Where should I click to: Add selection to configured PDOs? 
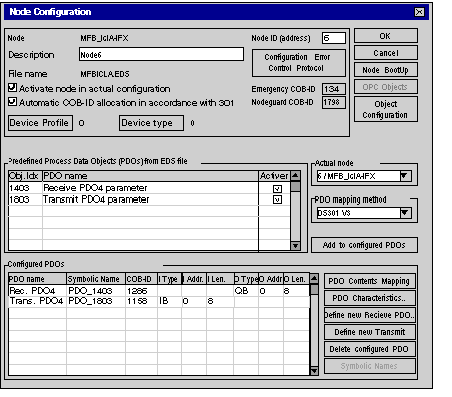coord(364,245)
